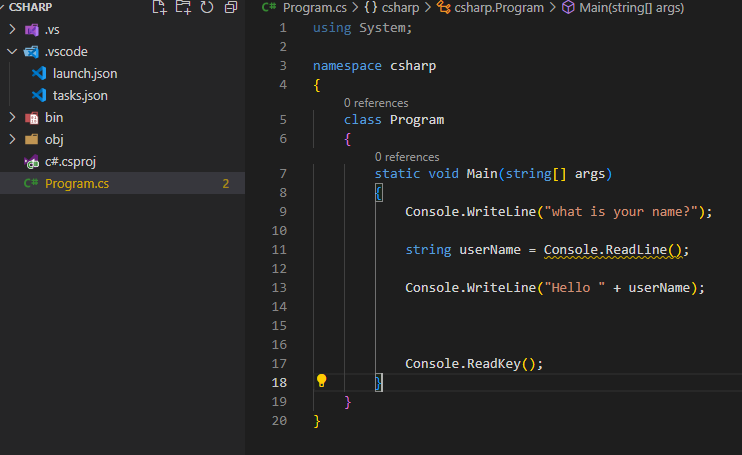Click csharp.Program breadcrumb item
The height and width of the screenshot is (455, 742).
tap(499, 8)
